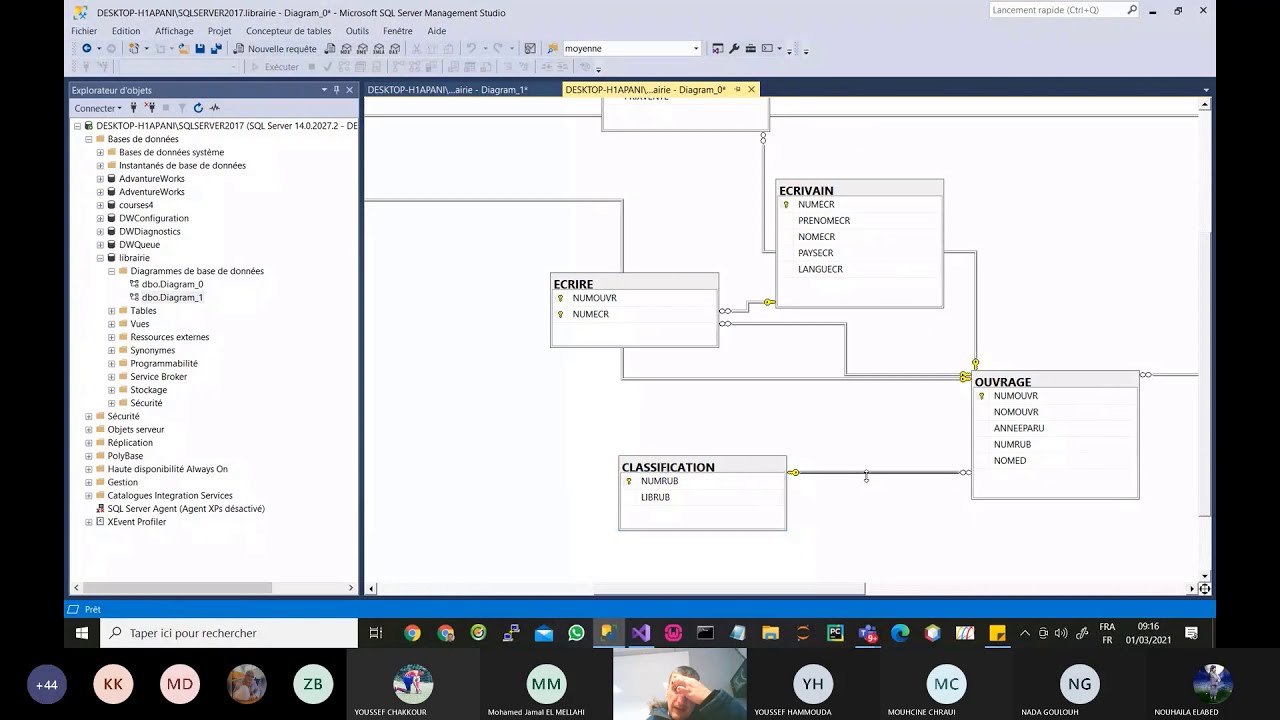The width and height of the screenshot is (1280, 720).
Task: Select dbo.Diagram_1 in the tree
Action: click(x=172, y=298)
